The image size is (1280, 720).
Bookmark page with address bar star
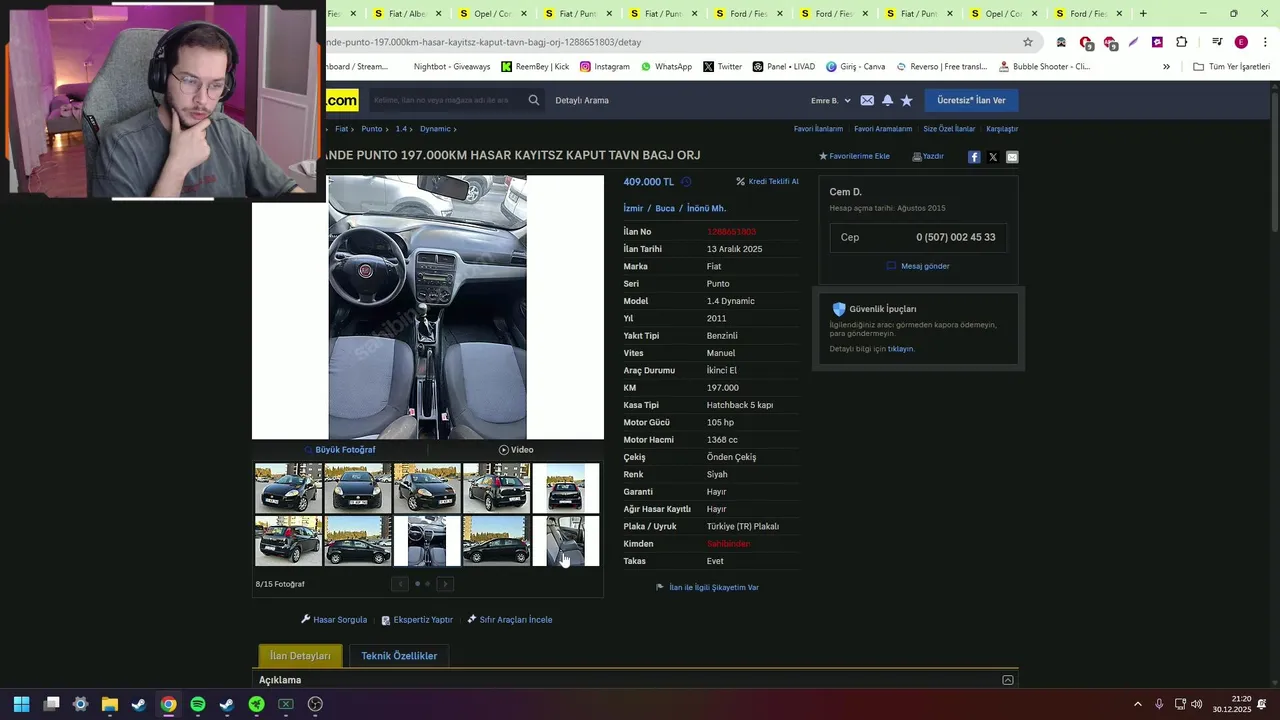pos(1027,42)
